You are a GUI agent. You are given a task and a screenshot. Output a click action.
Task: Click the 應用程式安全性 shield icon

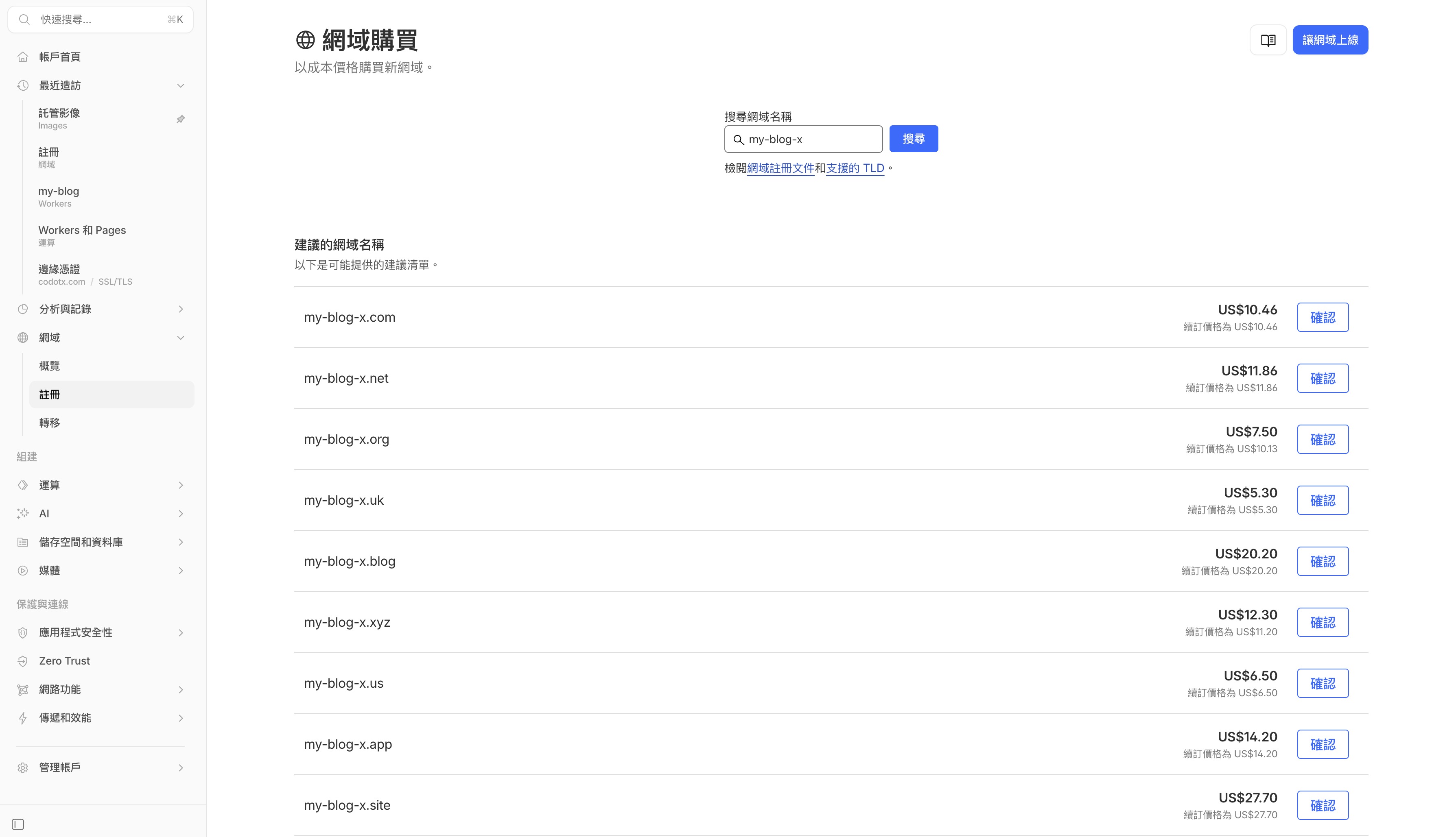[x=22, y=632]
